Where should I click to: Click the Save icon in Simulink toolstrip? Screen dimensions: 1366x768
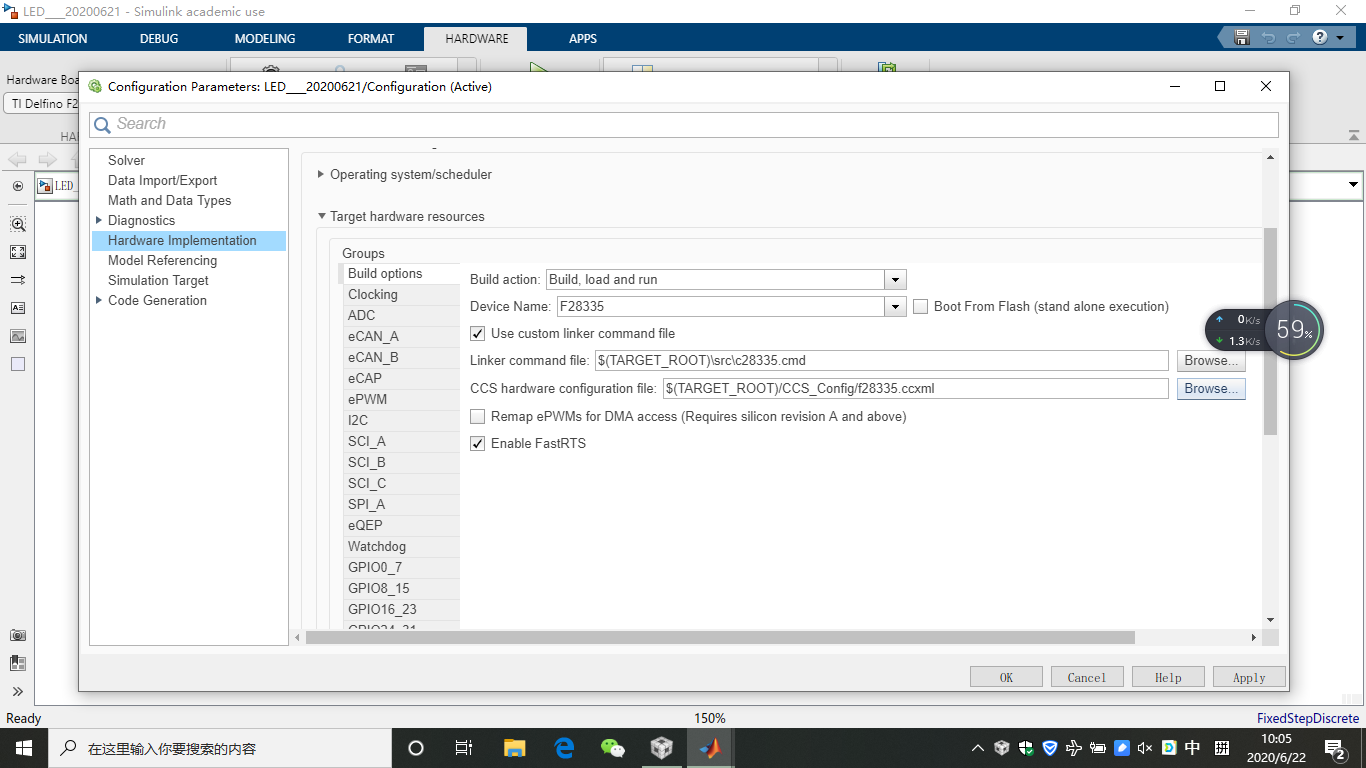pyautogui.click(x=1242, y=38)
